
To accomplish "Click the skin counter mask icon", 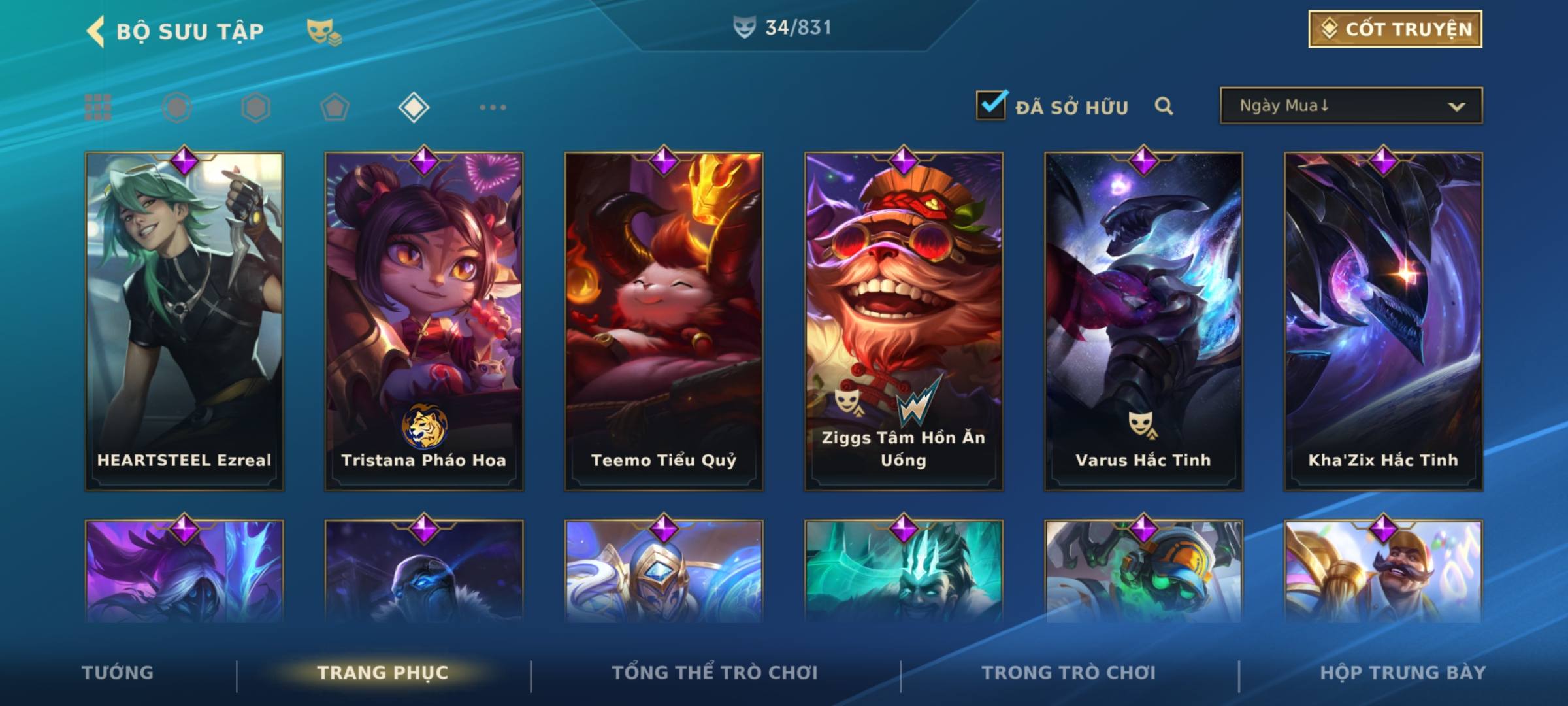I will pos(744,27).
